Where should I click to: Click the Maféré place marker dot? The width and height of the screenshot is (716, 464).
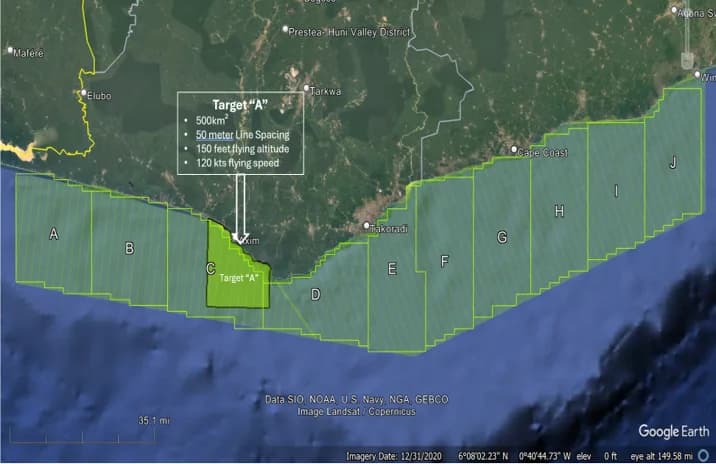pyautogui.click(x=10, y=50)
